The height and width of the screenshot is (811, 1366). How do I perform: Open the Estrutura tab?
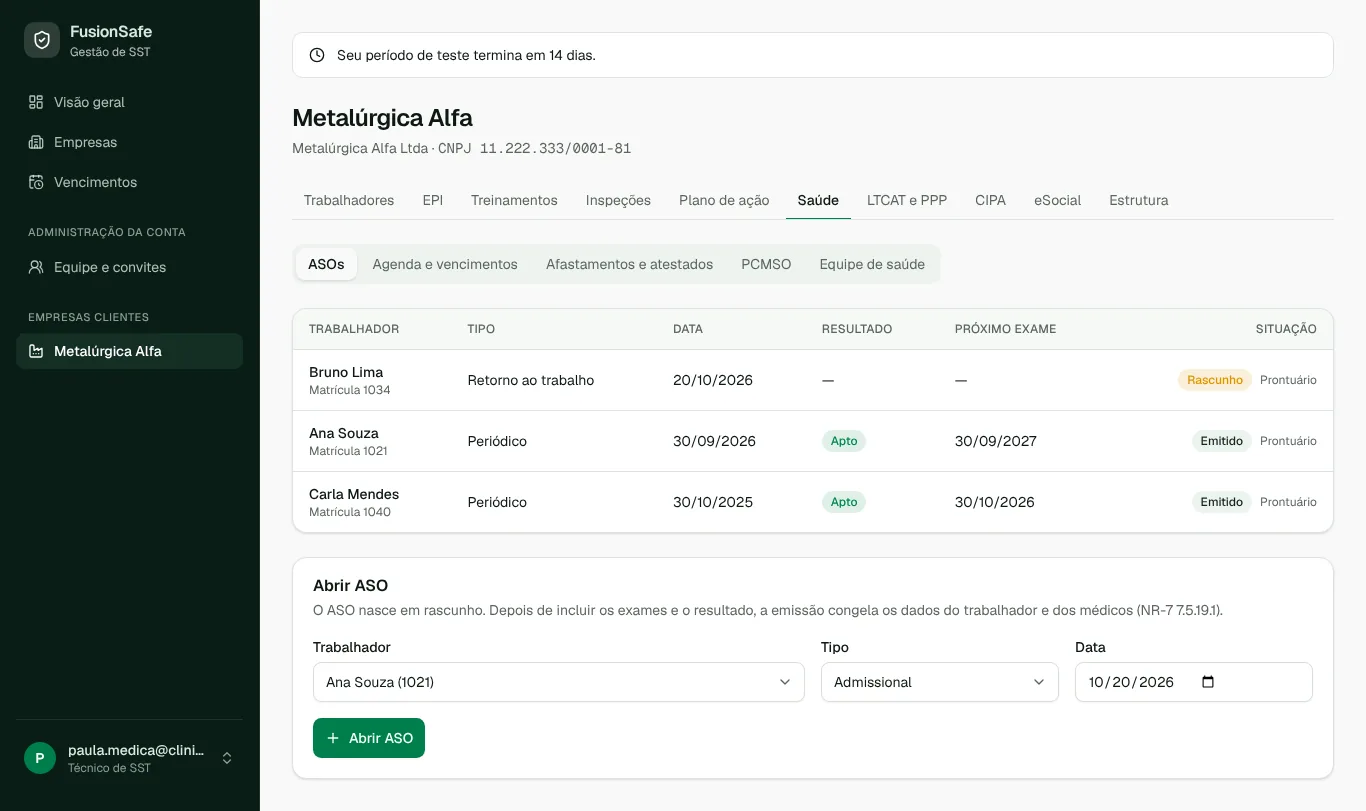pos(1139,200)
